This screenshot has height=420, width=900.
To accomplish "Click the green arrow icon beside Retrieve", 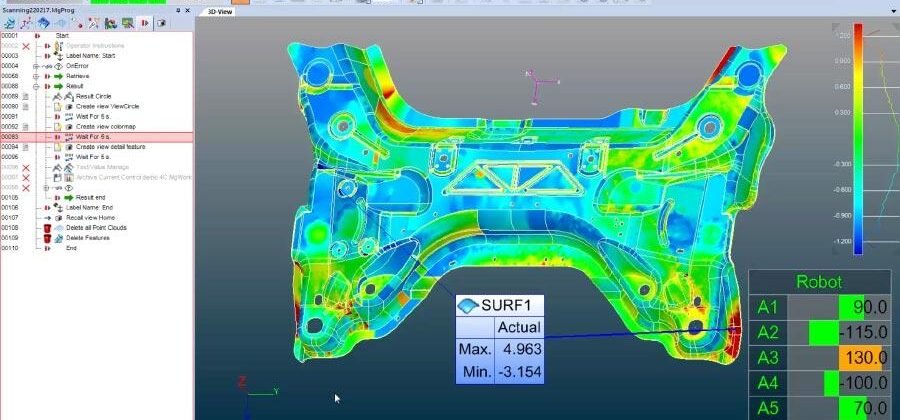I will [58, 76].
